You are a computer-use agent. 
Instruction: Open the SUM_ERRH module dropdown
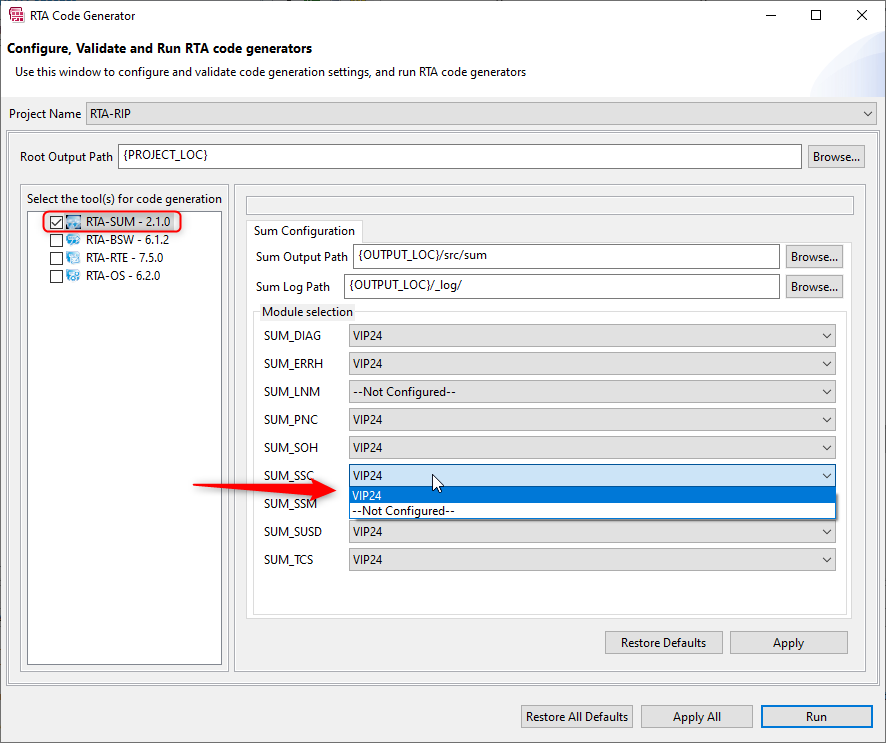592,364
